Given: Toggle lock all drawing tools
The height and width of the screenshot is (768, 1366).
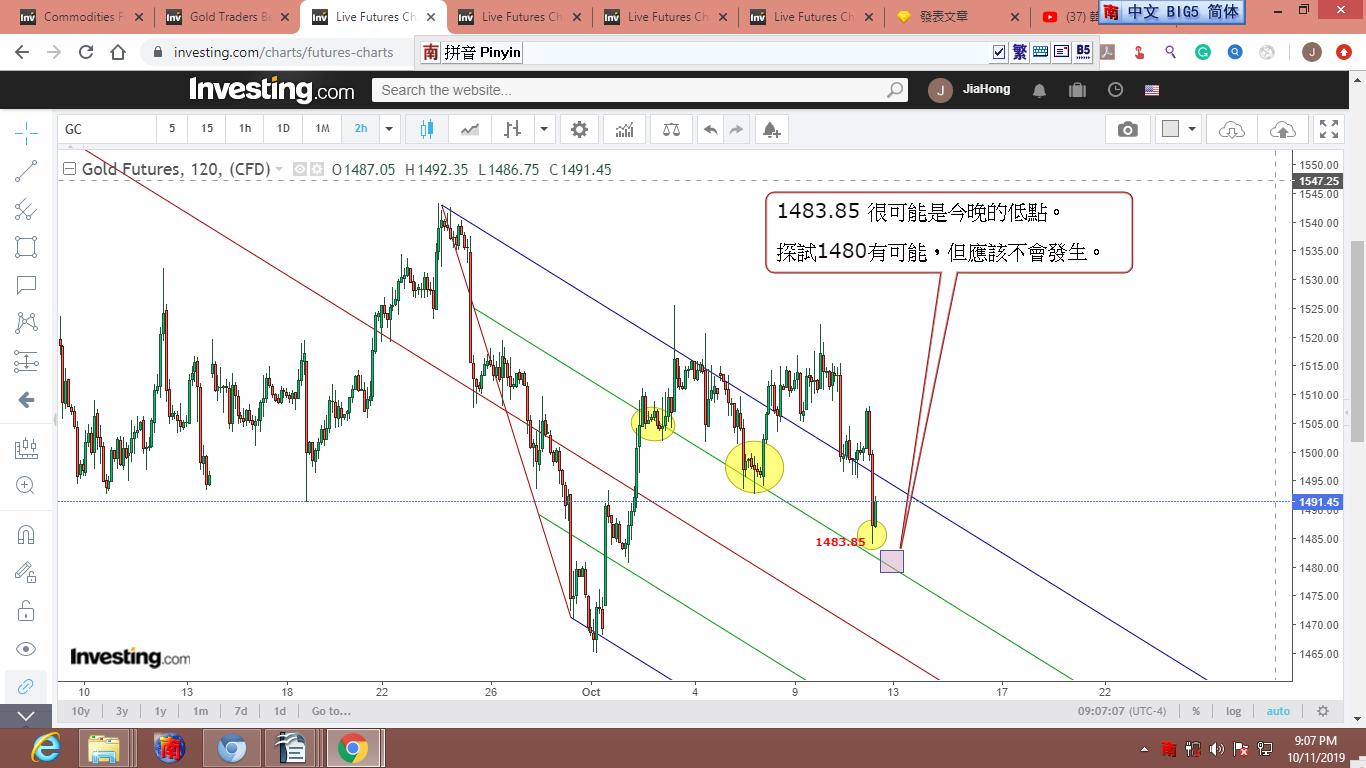Looking at the screenshot, I should [x=26, y=610].
